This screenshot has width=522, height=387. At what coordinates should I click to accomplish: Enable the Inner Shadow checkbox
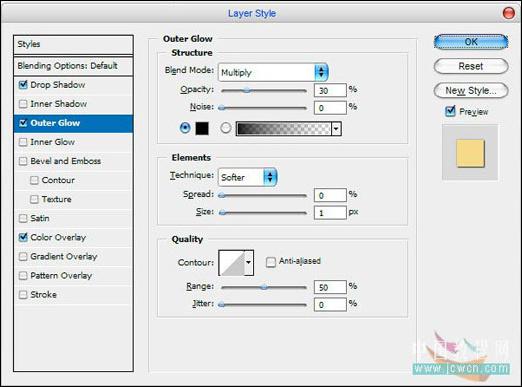pyautogui.click(x=23, y=104)
